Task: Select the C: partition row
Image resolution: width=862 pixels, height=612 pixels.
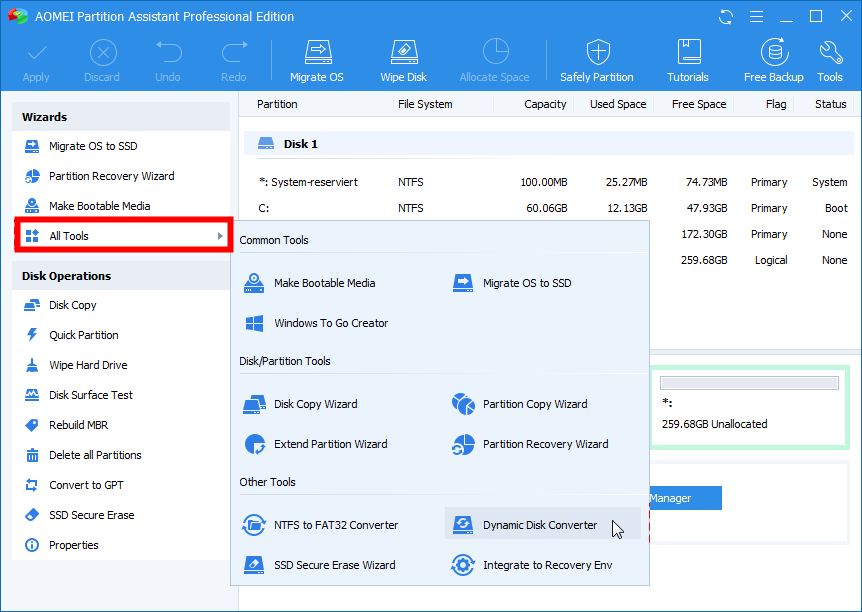Action: pos(552,208)
